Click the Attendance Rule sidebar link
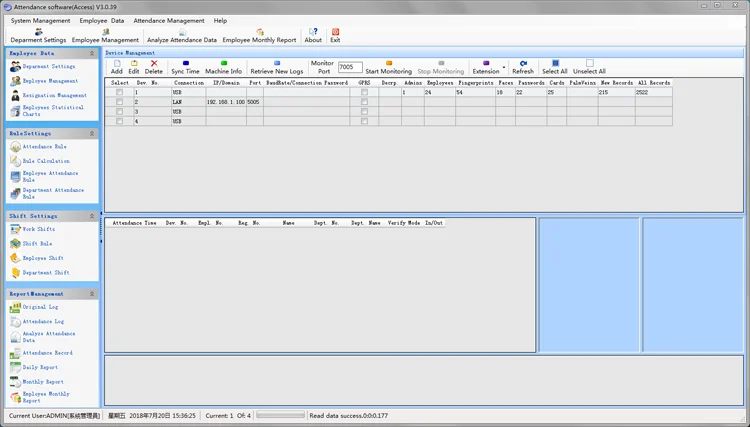 [44, 147]
